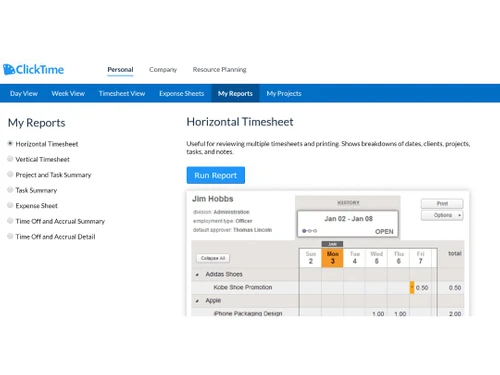Open the Options dropdown in preview
The height and width of the screenshot is (375, 500).
pyautogui.click(x=442, y=215)
